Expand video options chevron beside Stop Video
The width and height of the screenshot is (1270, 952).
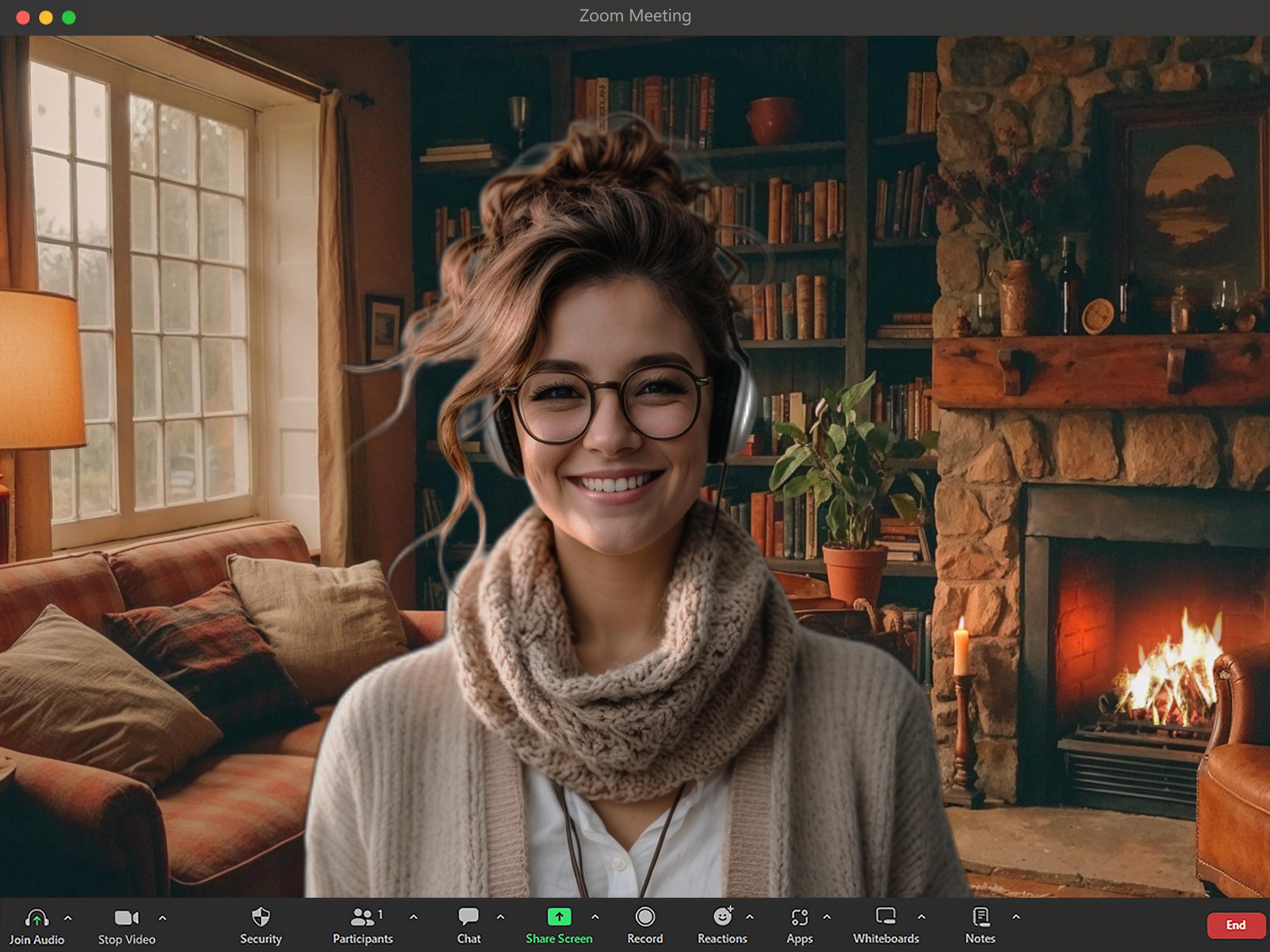tap(162, 919)
